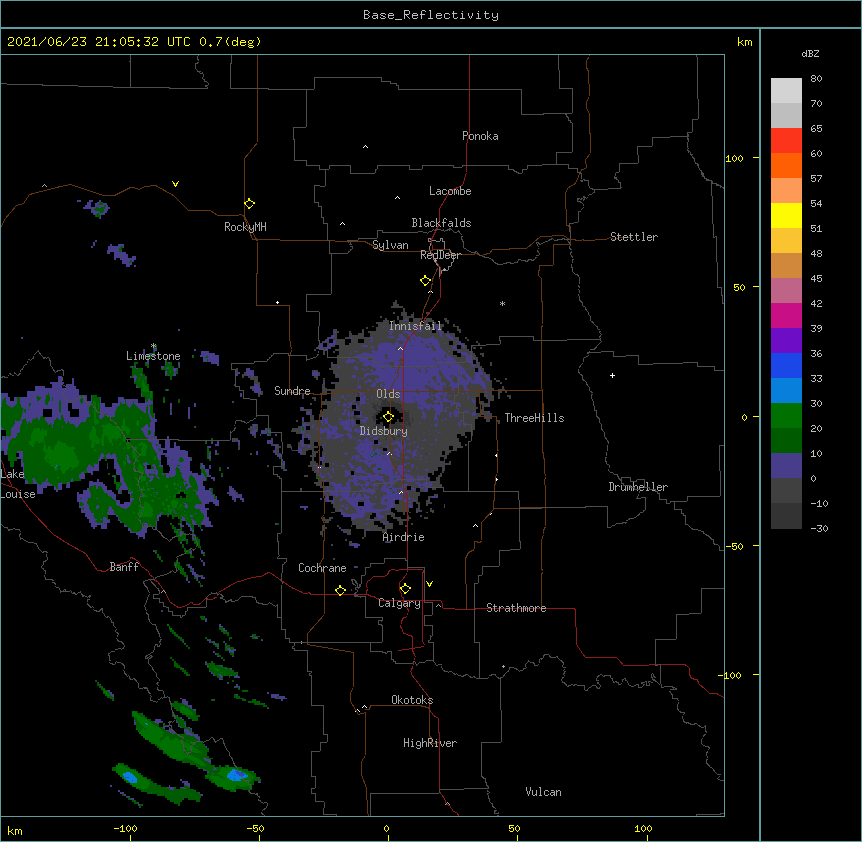Select the purple 36-39 dBZ legend swatch
Image resolution: width=862 pixels, height=842 pixels.
(x=786, y=340)
